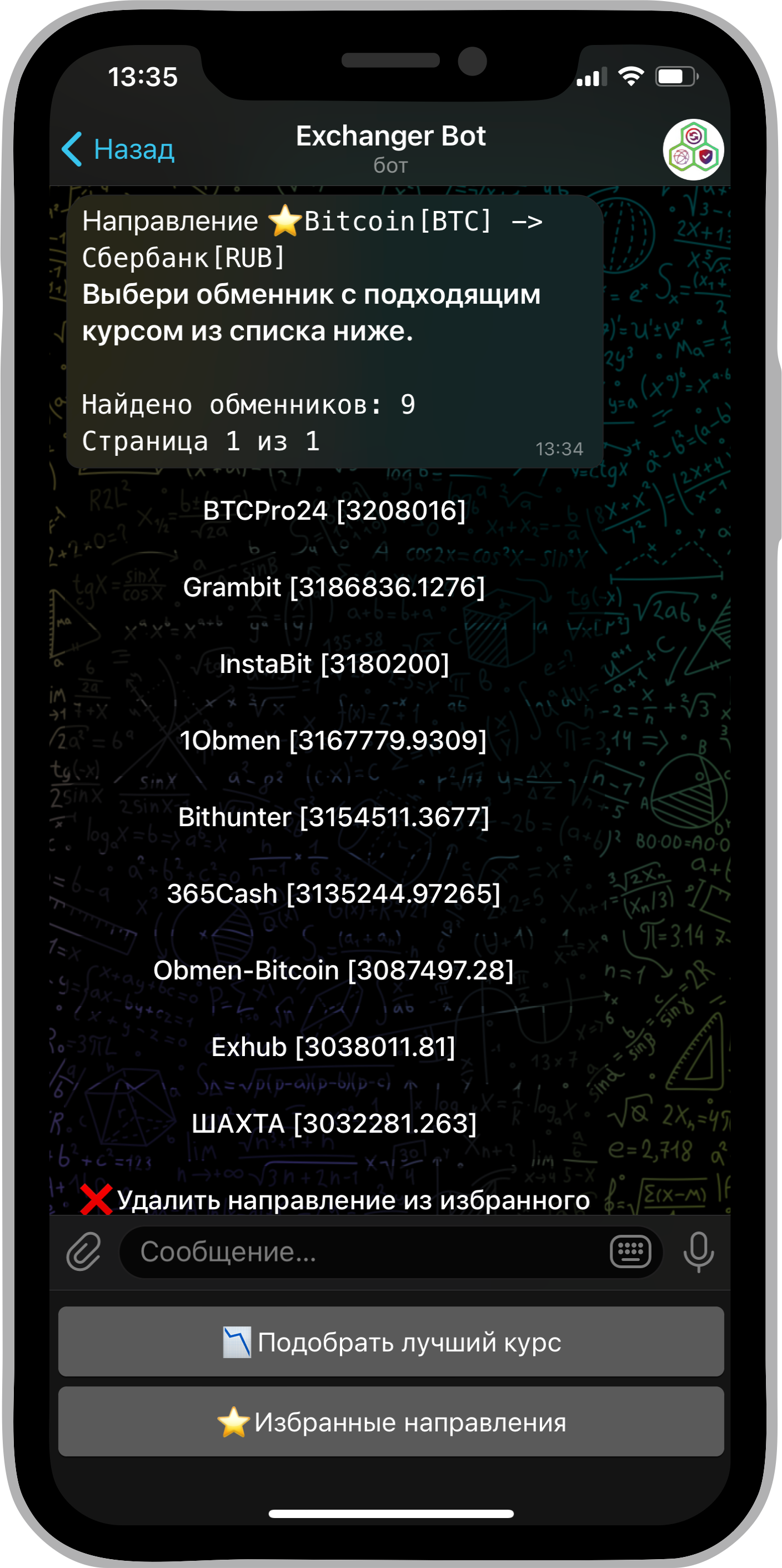Choose the Grambit [3186836.1276] exchanger
Image resolution: width=782 pixels, height=1568 pixels.
tap(334, 587)
